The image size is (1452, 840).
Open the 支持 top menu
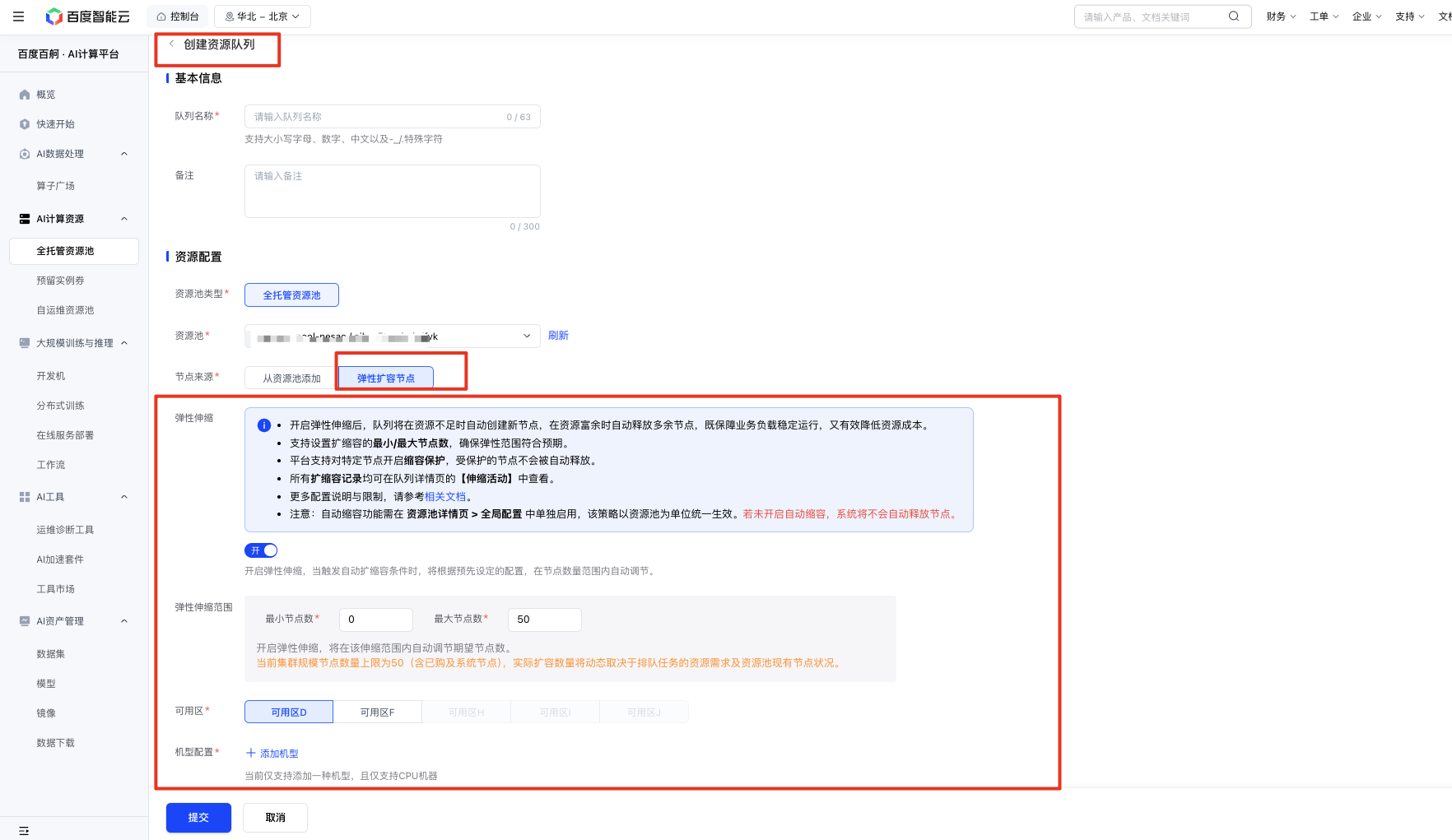pos(1410,16)
